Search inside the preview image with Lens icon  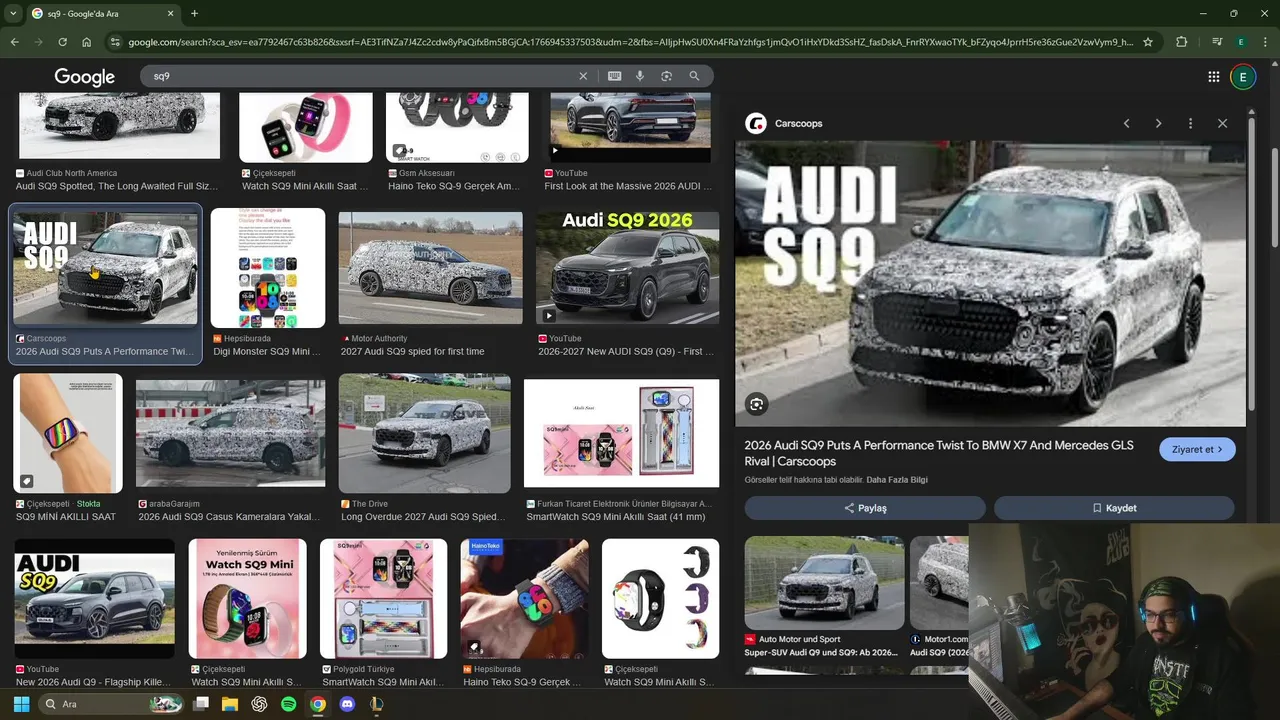[756, 404]
